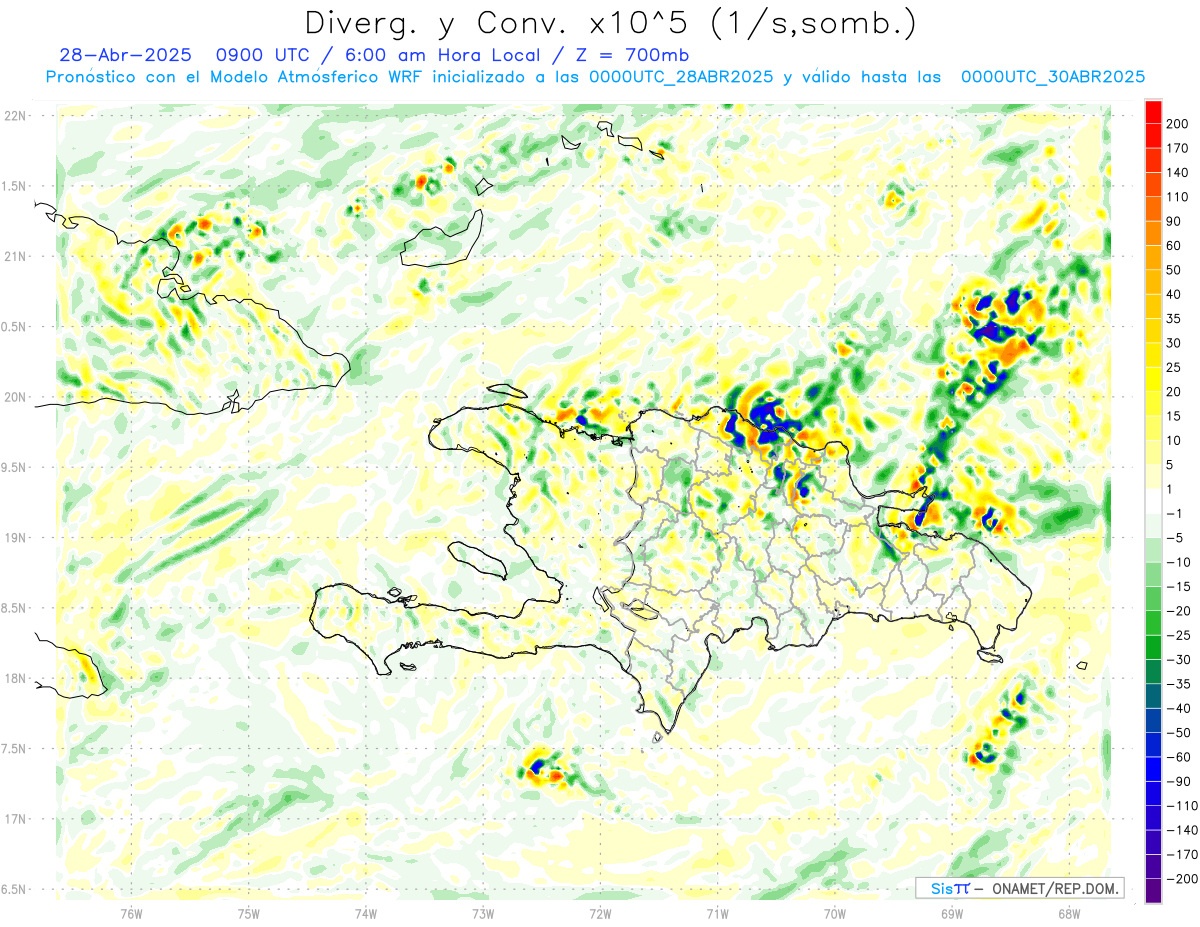Click the "18N" latitude label
1200x927 pixels.
15,678
